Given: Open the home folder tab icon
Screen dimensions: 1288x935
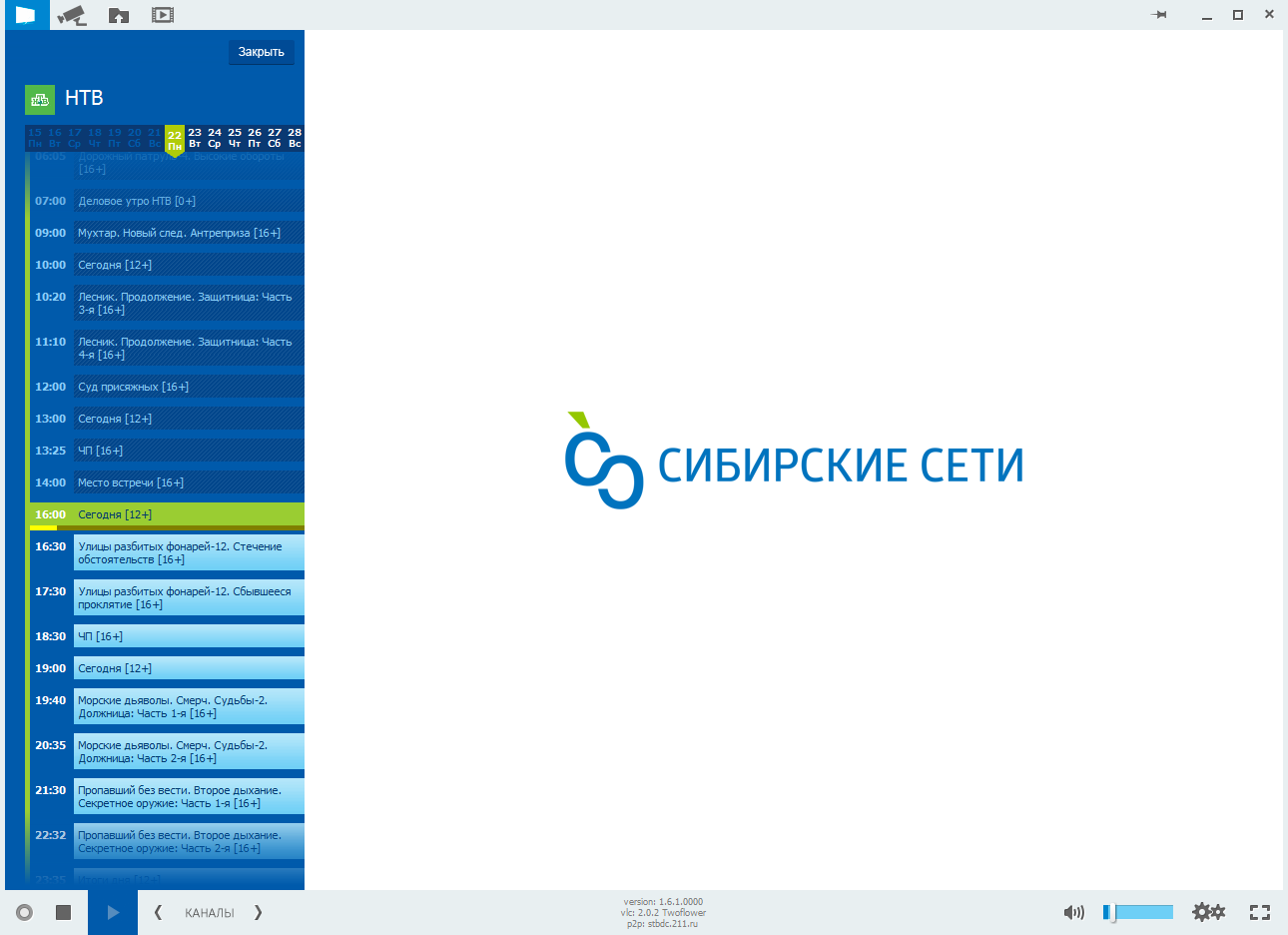Looking at the screenshot, I should click(119, 15).
